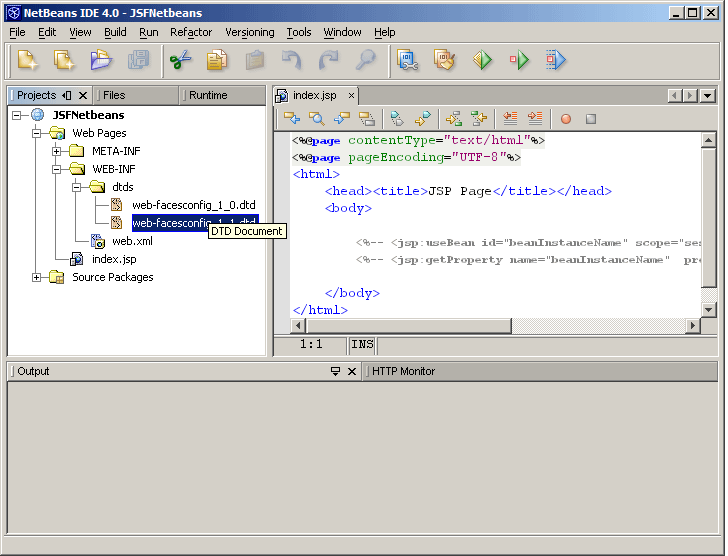Click the Find magnifier in main toolbar
Viewport: 728px width, 556px height.
pos(365,61)
